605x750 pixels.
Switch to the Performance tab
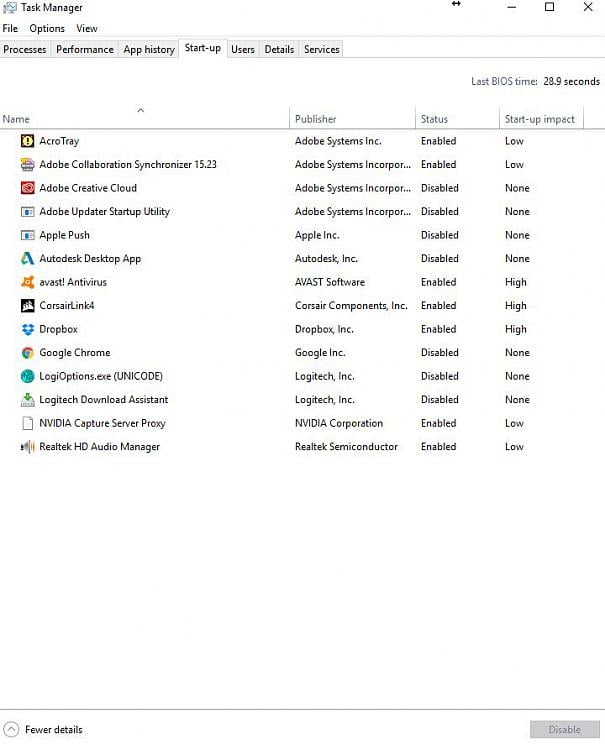[x=85, y=49]
